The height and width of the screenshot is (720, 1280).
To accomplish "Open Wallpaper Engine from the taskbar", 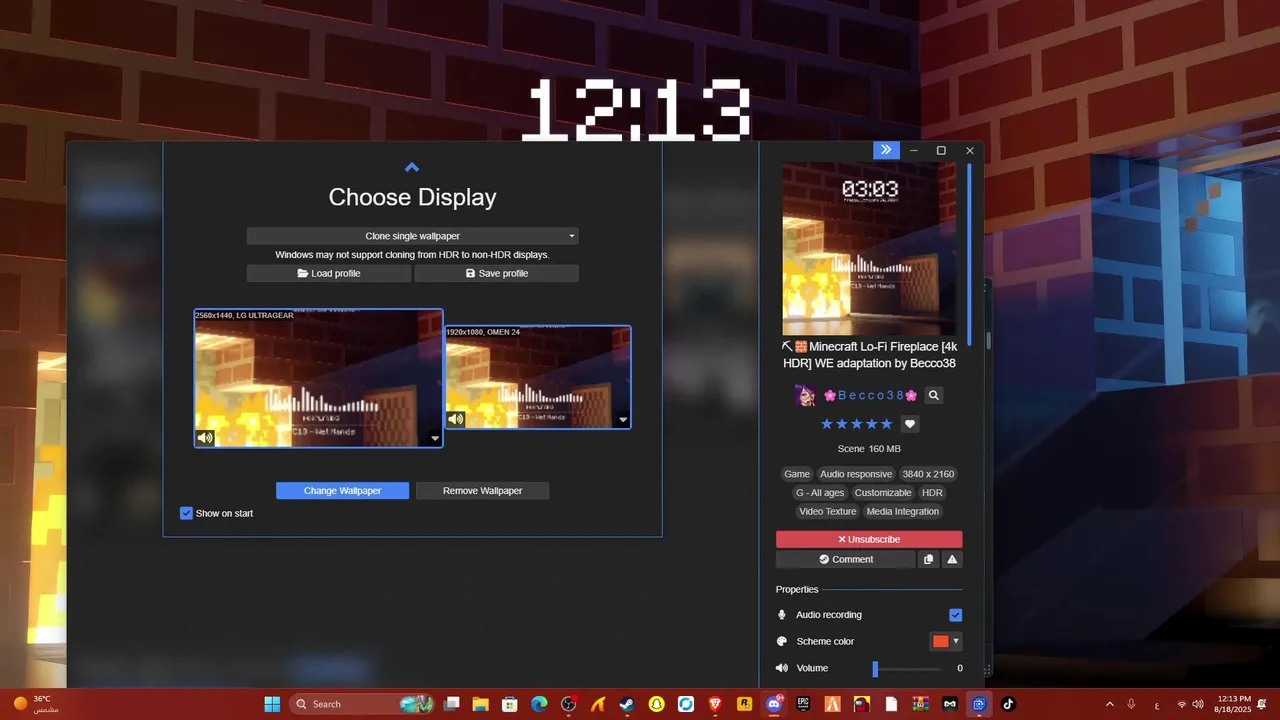I will tap(979, 704).
